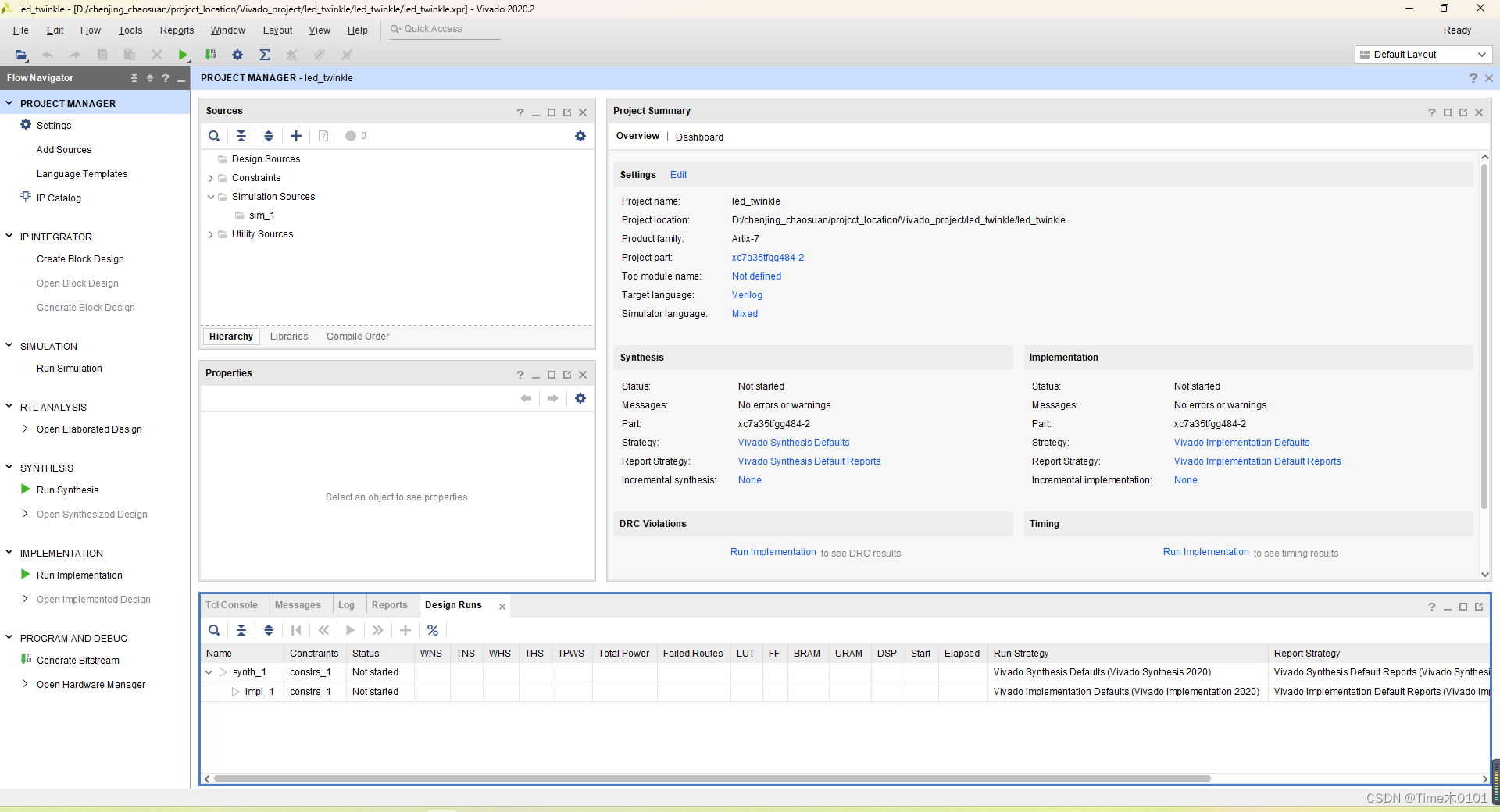Collapse the IP INTEGRATOR section
The width and height of the screenshot is (1500, 812).
(9, 237)
